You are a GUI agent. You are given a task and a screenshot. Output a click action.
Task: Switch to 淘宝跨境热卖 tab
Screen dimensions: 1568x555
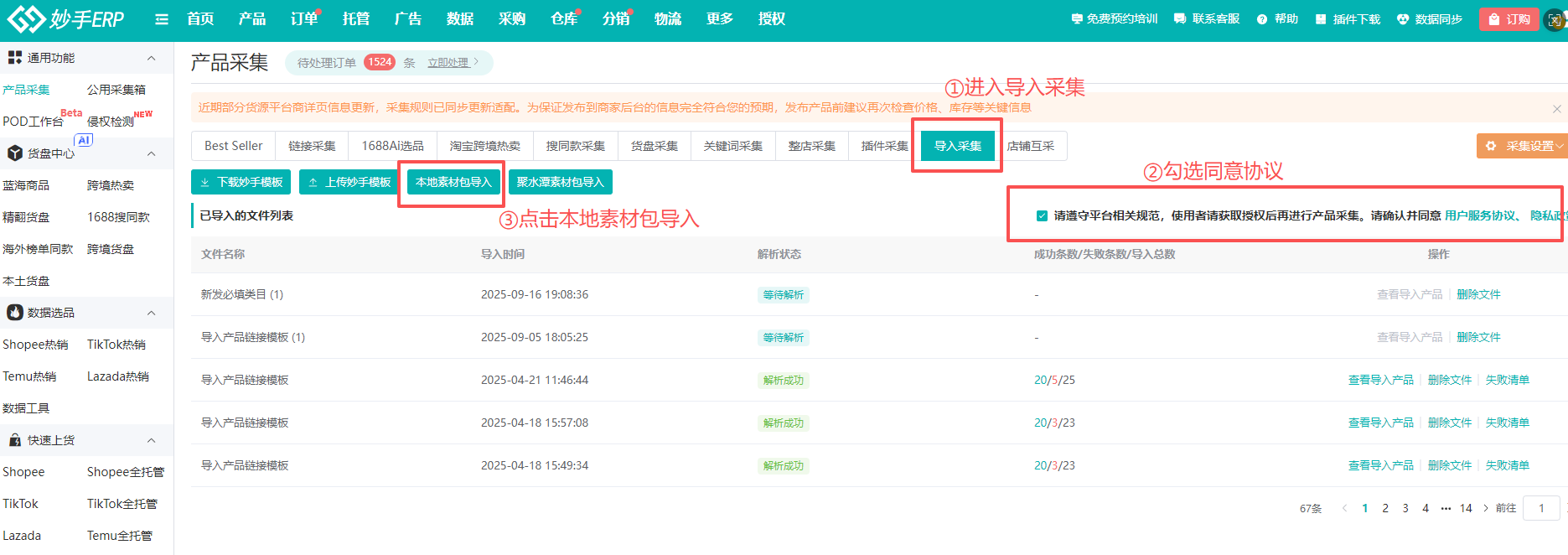[x=484, y=146]
